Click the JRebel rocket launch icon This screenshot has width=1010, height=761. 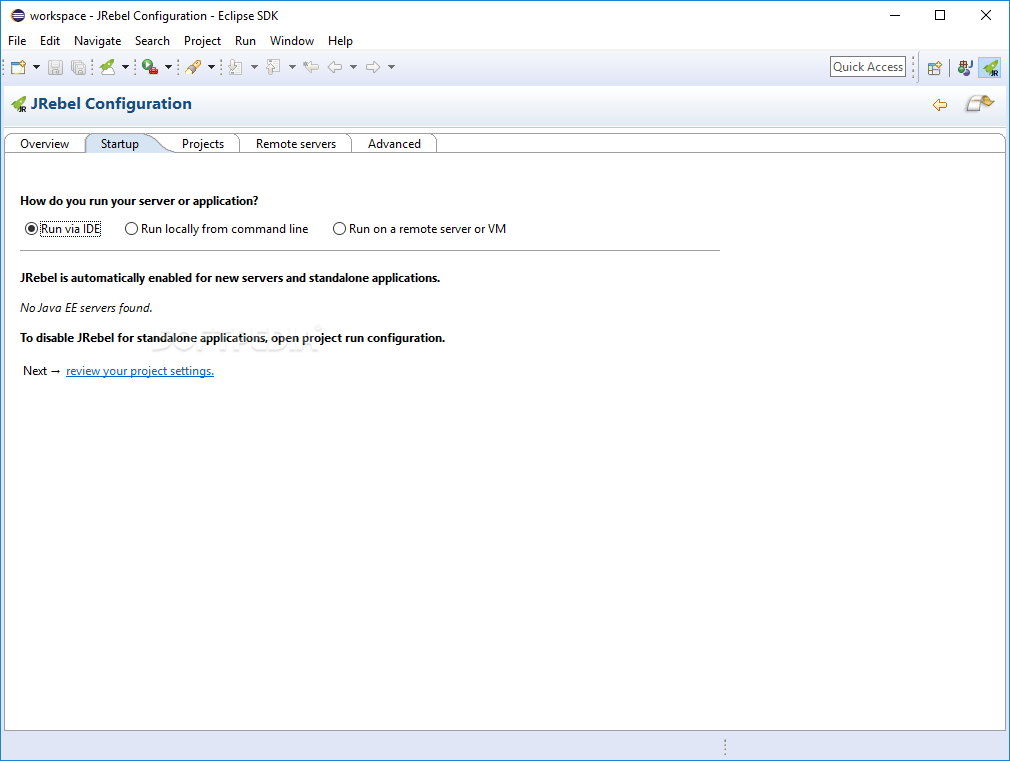[x=108, y=67]
